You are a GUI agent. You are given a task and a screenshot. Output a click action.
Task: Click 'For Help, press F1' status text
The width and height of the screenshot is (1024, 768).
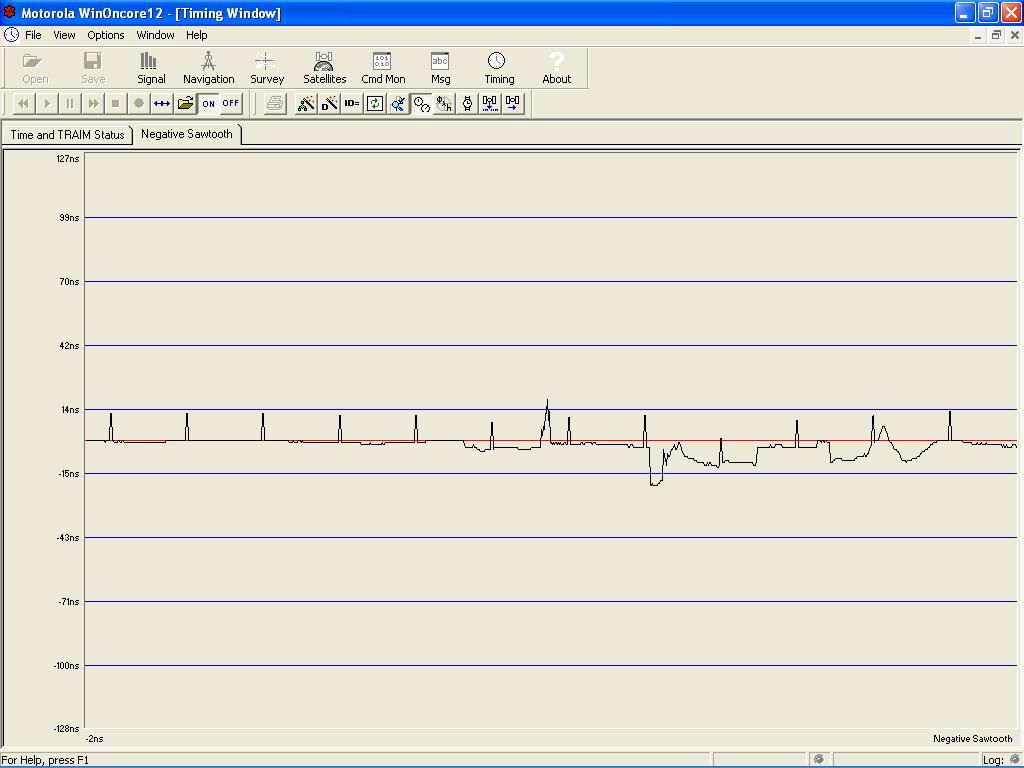(44, 760)
